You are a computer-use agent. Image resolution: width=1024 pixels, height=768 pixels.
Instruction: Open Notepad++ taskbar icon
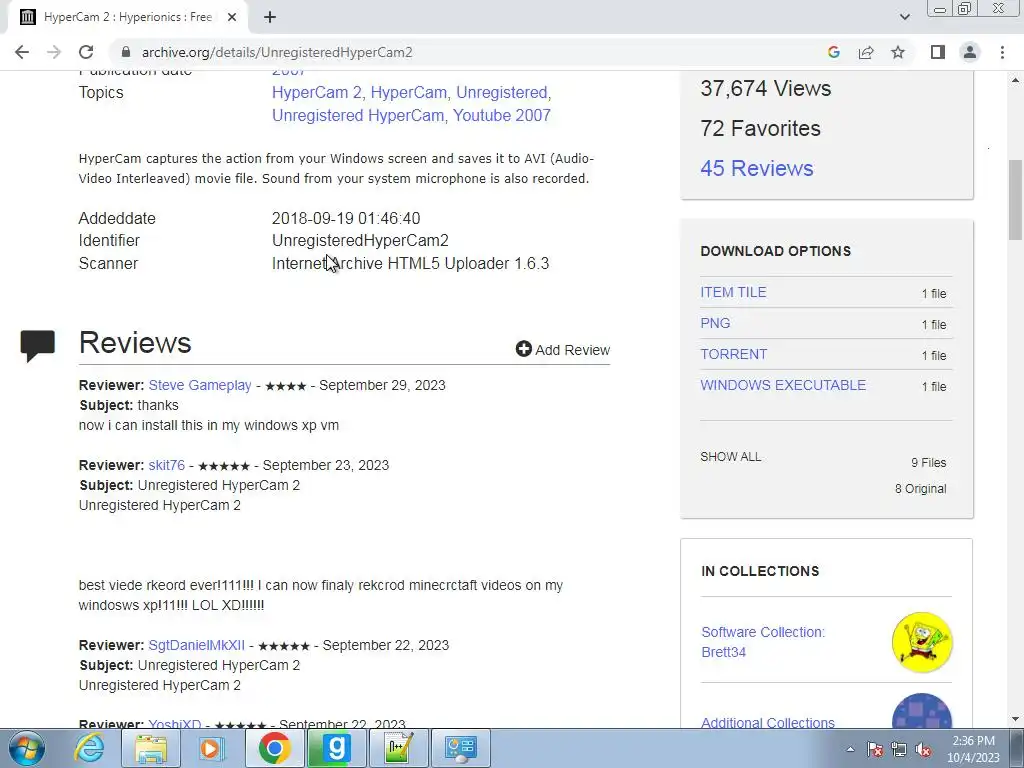point(398,748)
